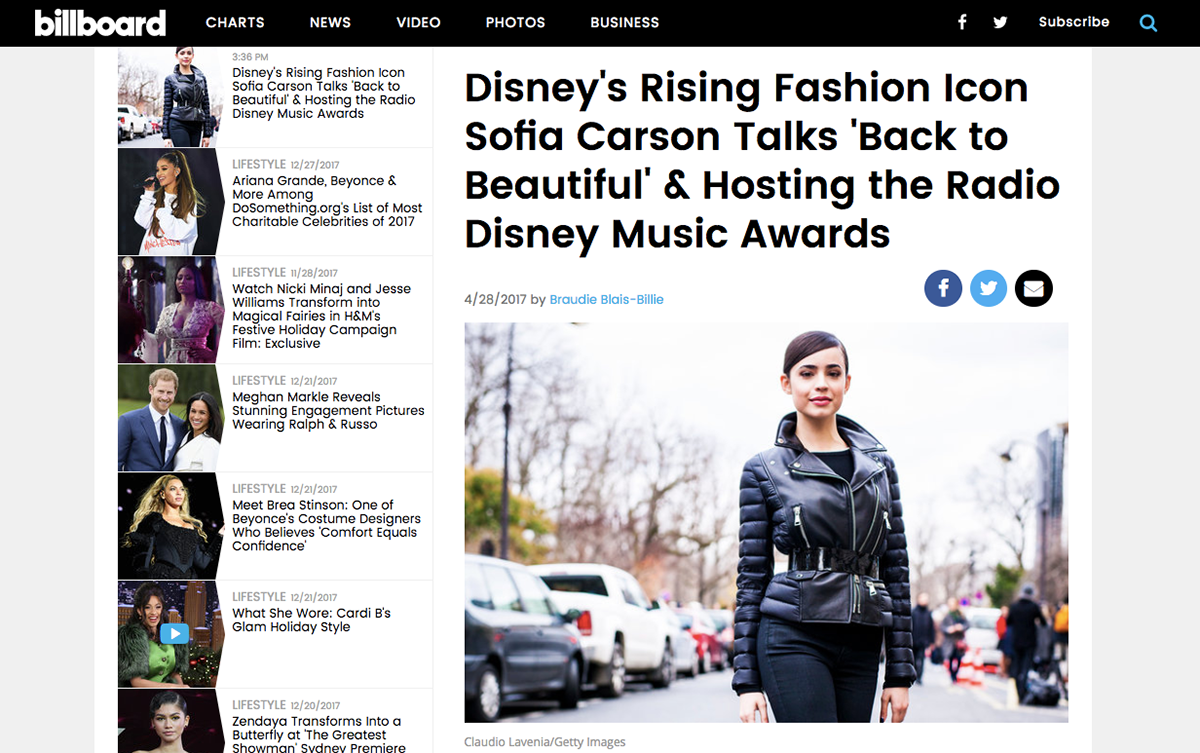
Task: Open Billboard's Twitter page from header
Action: 1000,22
